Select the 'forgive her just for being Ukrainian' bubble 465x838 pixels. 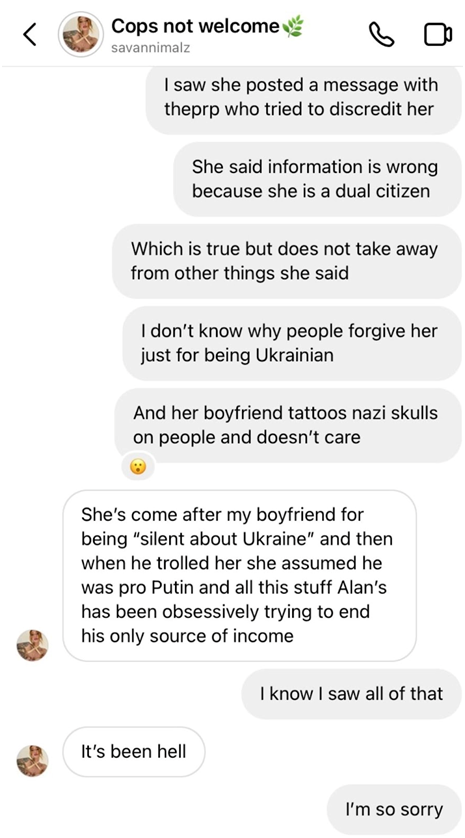pyautogui.click(x=292, y=343)
